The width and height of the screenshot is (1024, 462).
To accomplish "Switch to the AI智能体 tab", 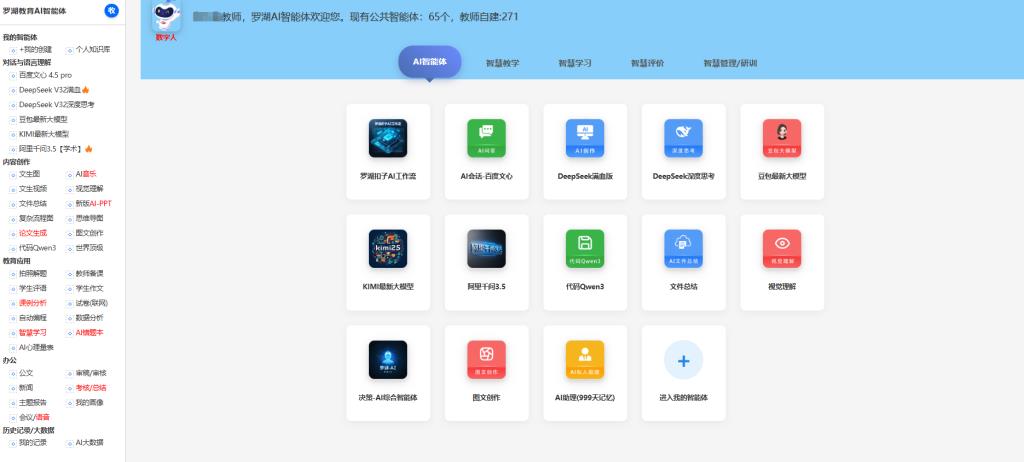I will [x=430, y=62].
